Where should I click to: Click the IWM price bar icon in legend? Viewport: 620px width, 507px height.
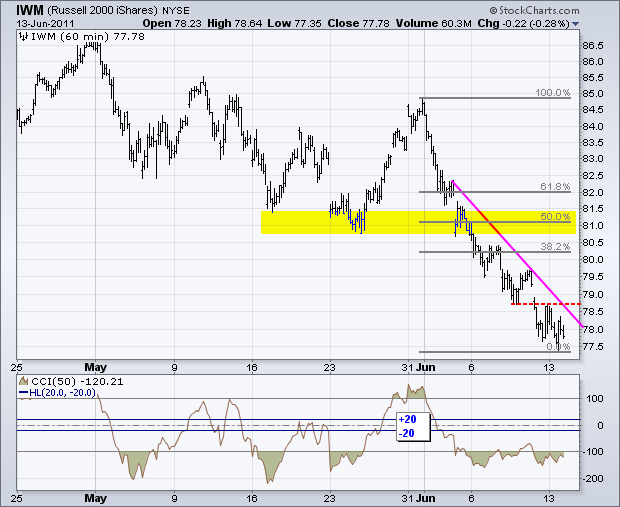(24, 37)
